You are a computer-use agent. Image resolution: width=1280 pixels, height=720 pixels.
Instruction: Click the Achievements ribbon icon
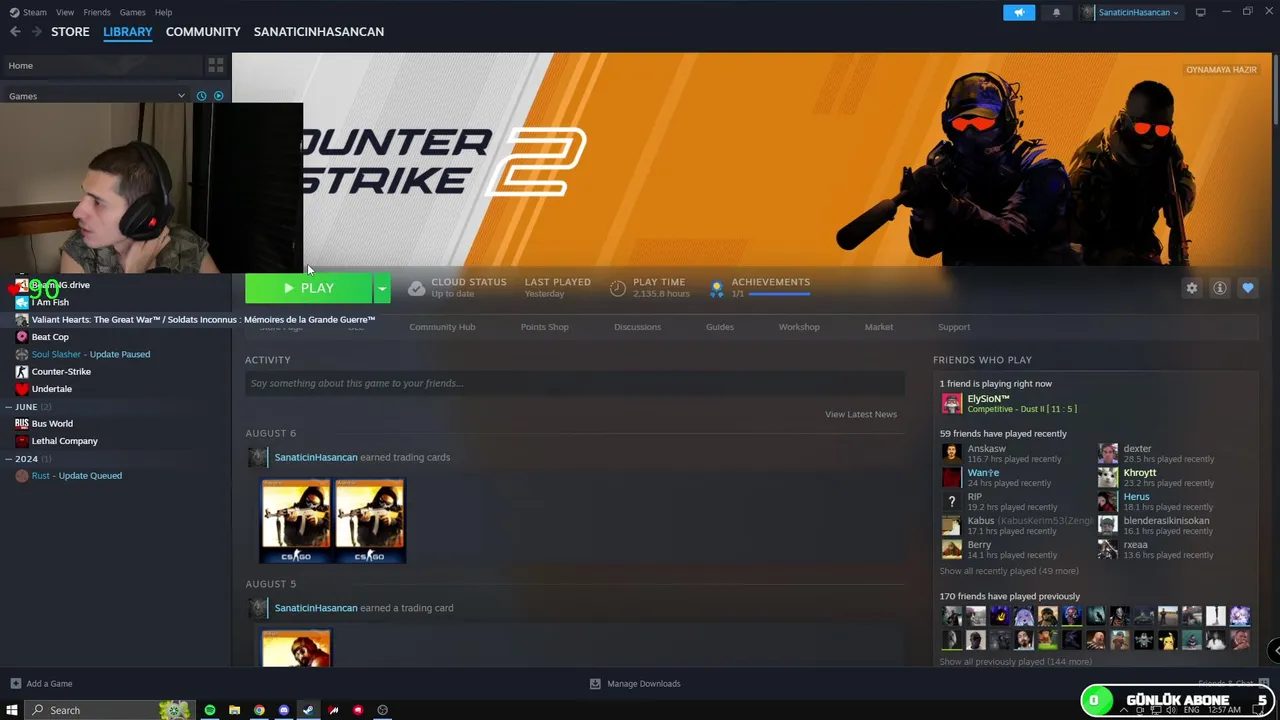point(716,288)
